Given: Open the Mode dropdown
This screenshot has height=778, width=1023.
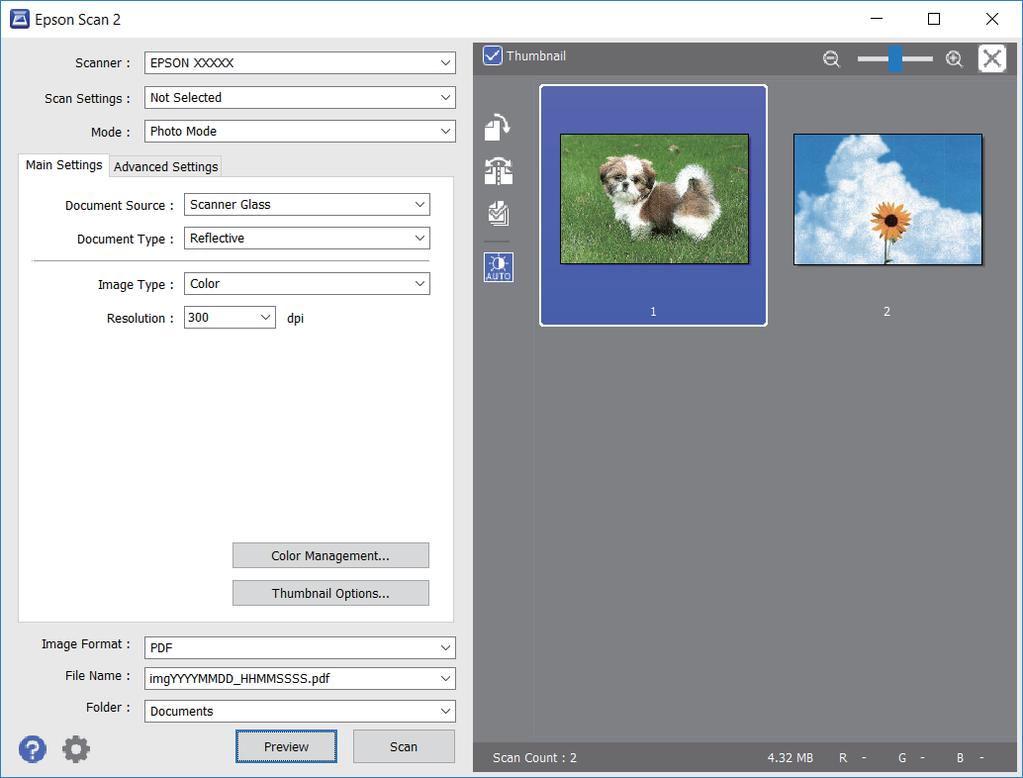Looking at the screenshot, I should pos(299,131).
